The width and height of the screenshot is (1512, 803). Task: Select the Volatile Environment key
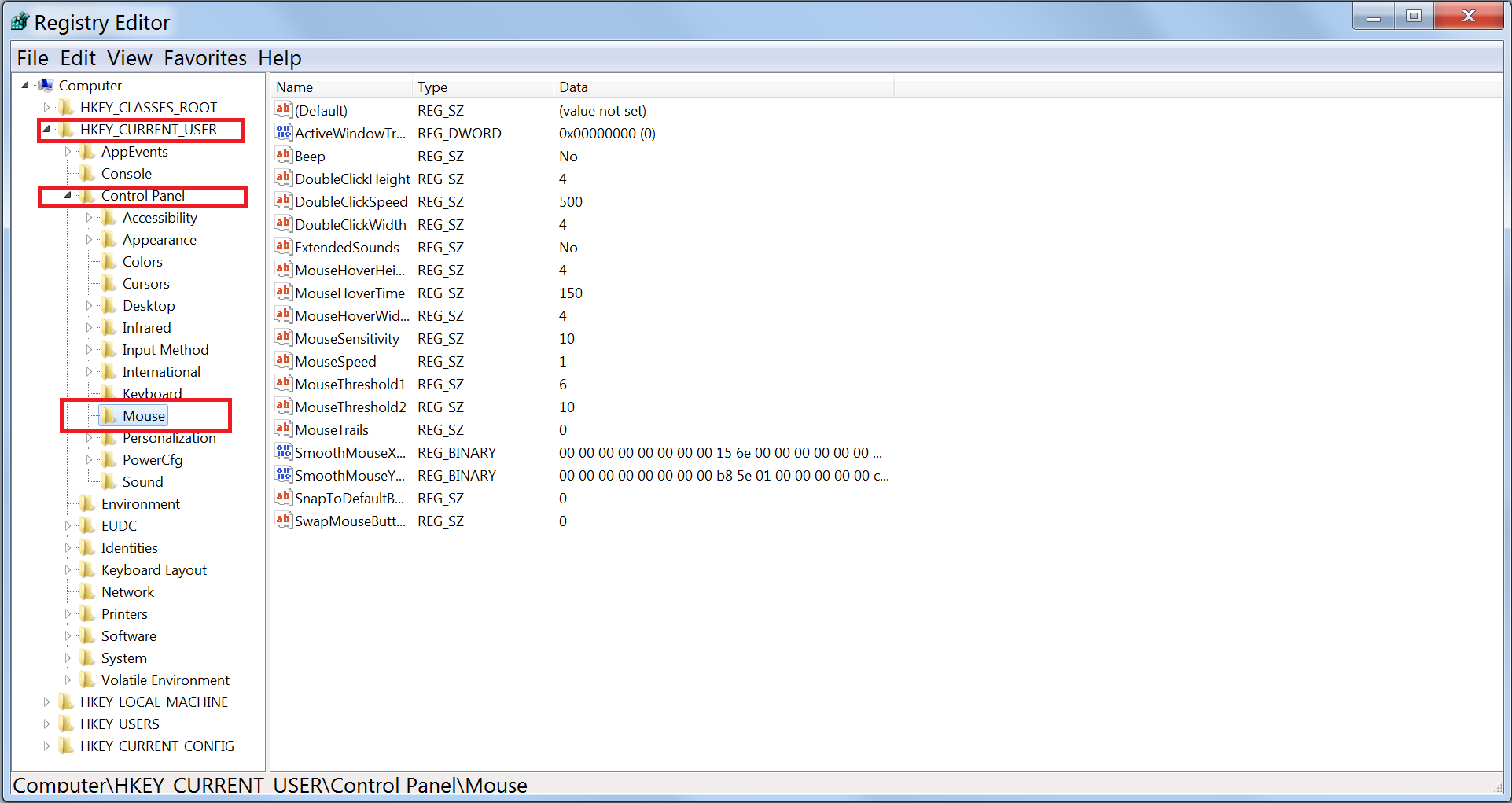click(x=165, y=680)
